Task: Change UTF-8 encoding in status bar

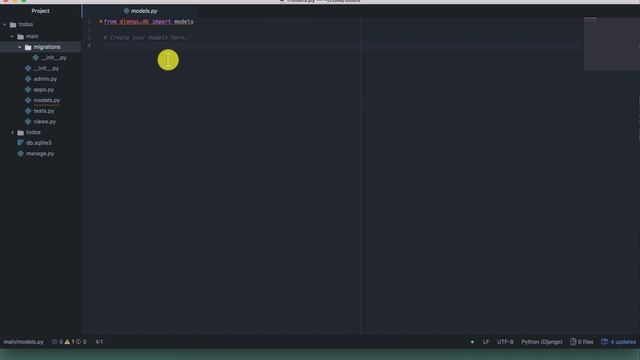Action: pyautogui.click(x=505, y=342)
